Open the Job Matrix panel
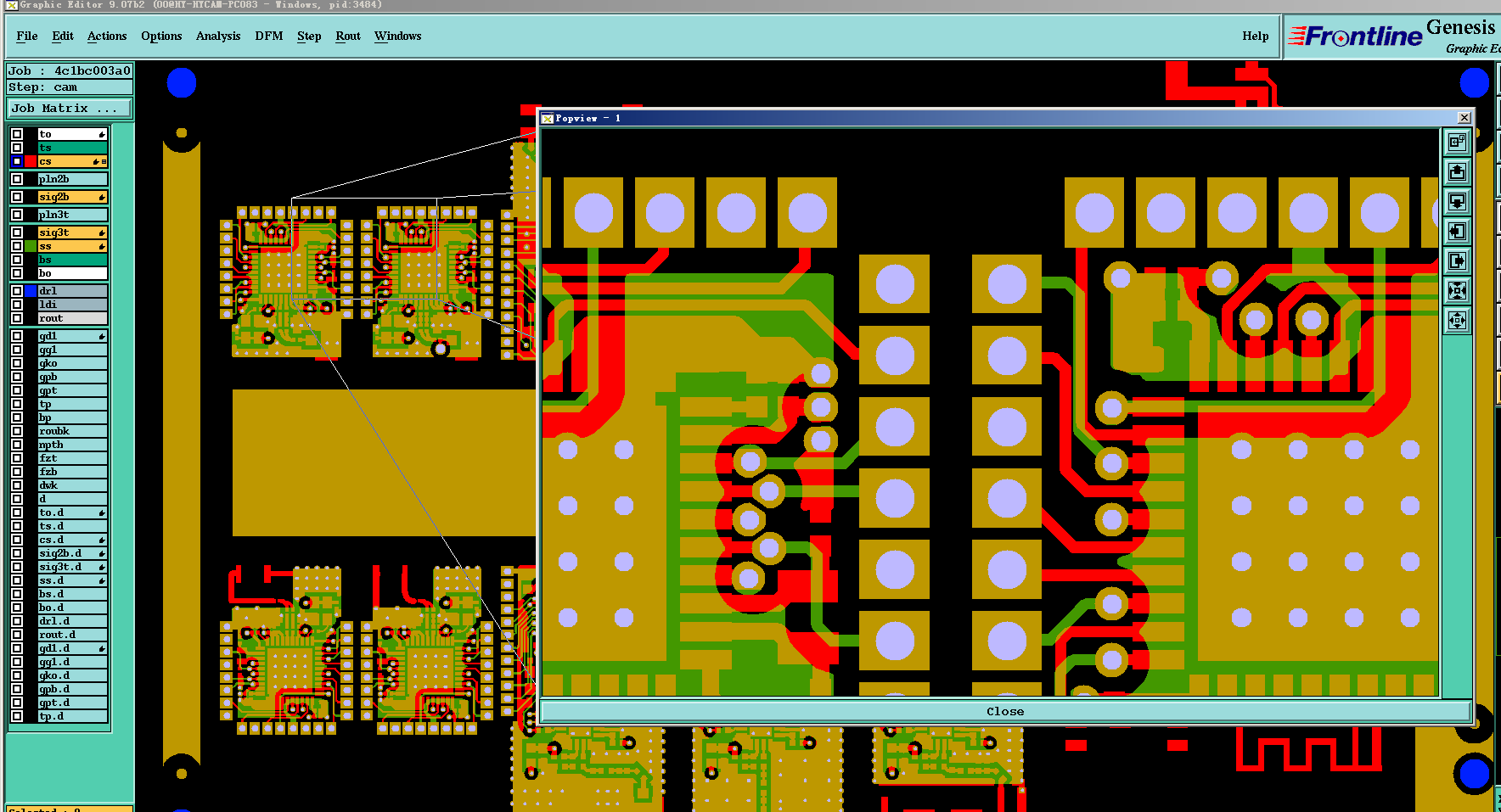 click(x=70, y=108)
